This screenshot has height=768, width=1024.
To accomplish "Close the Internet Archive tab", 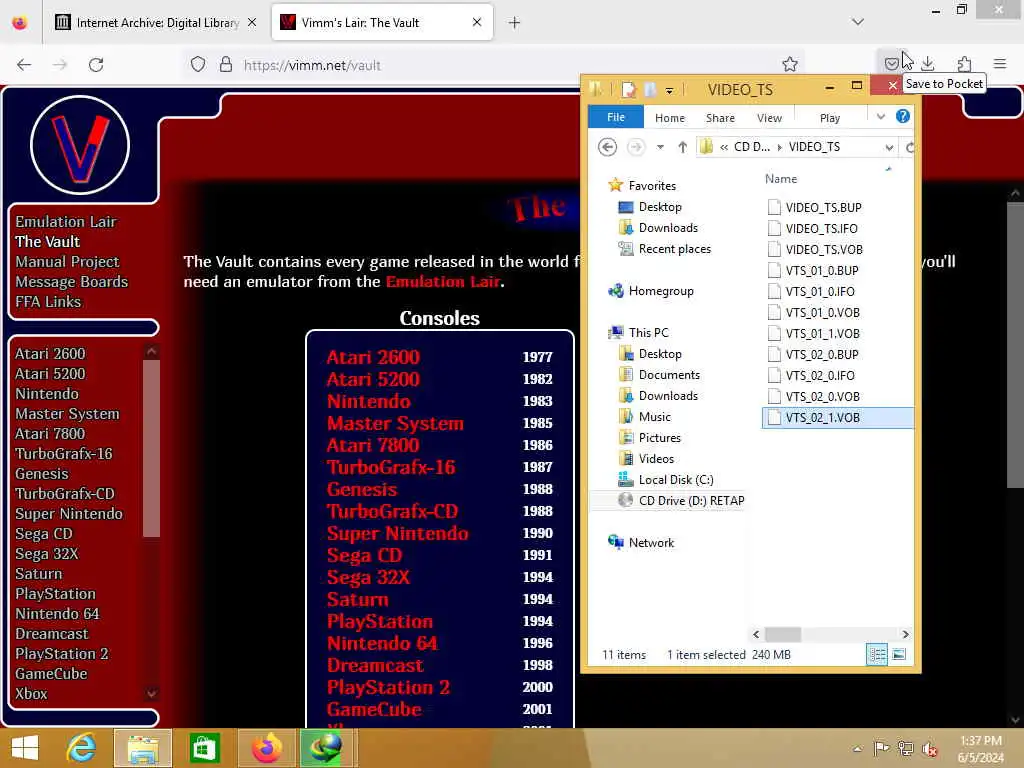I will point(252,22).
